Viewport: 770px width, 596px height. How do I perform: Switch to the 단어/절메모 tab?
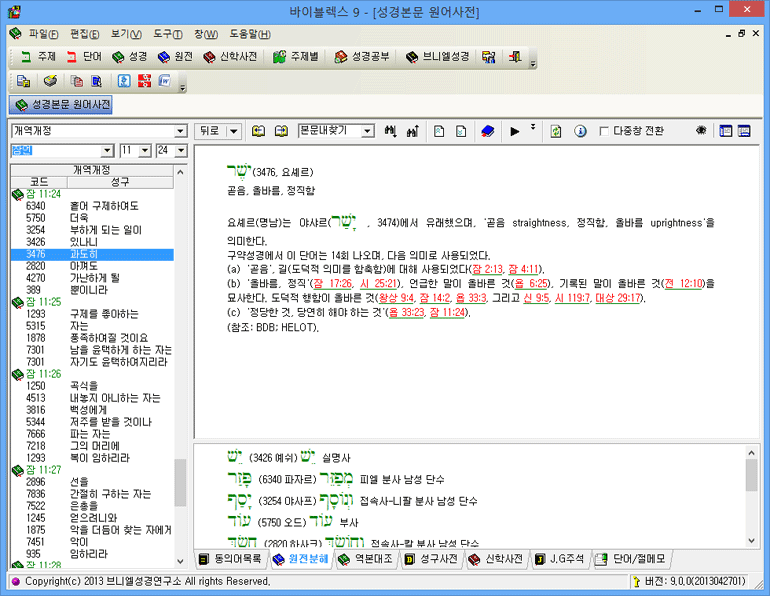pos(631,559)
